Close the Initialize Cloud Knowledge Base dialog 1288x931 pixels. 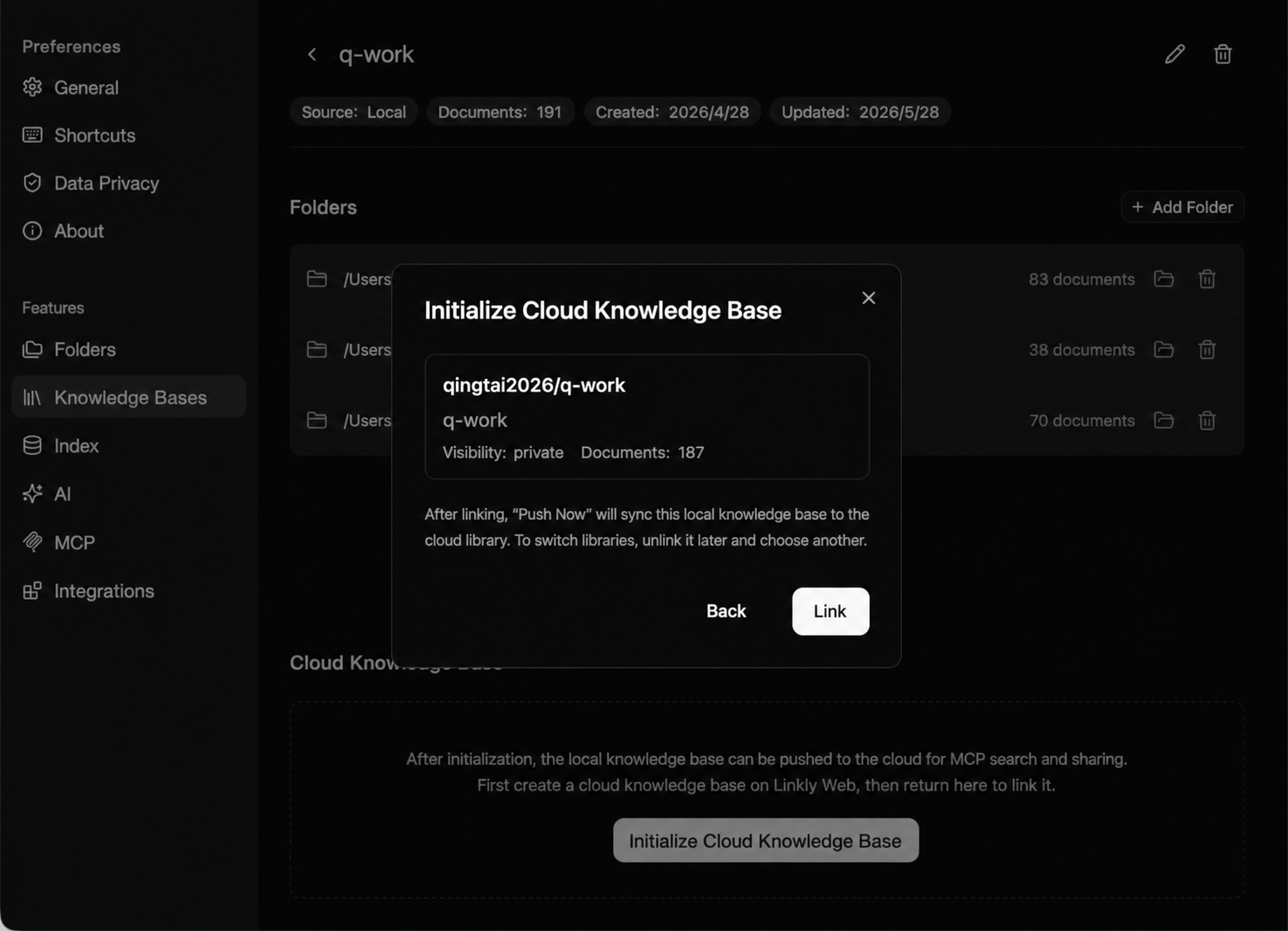pyautogui.click(x=868, y=298)
